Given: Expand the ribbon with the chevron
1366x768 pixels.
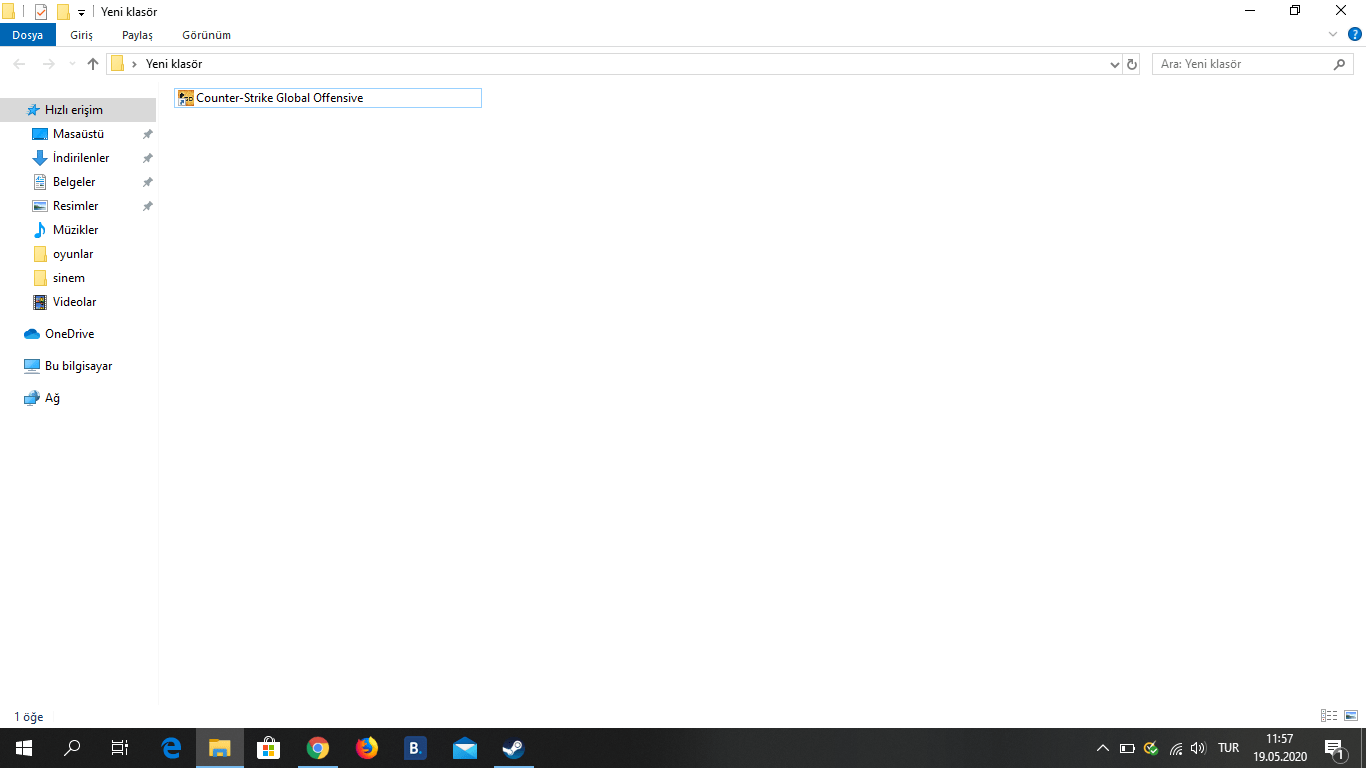Looking at the screenshot, I should click(x=1333, y=34).
